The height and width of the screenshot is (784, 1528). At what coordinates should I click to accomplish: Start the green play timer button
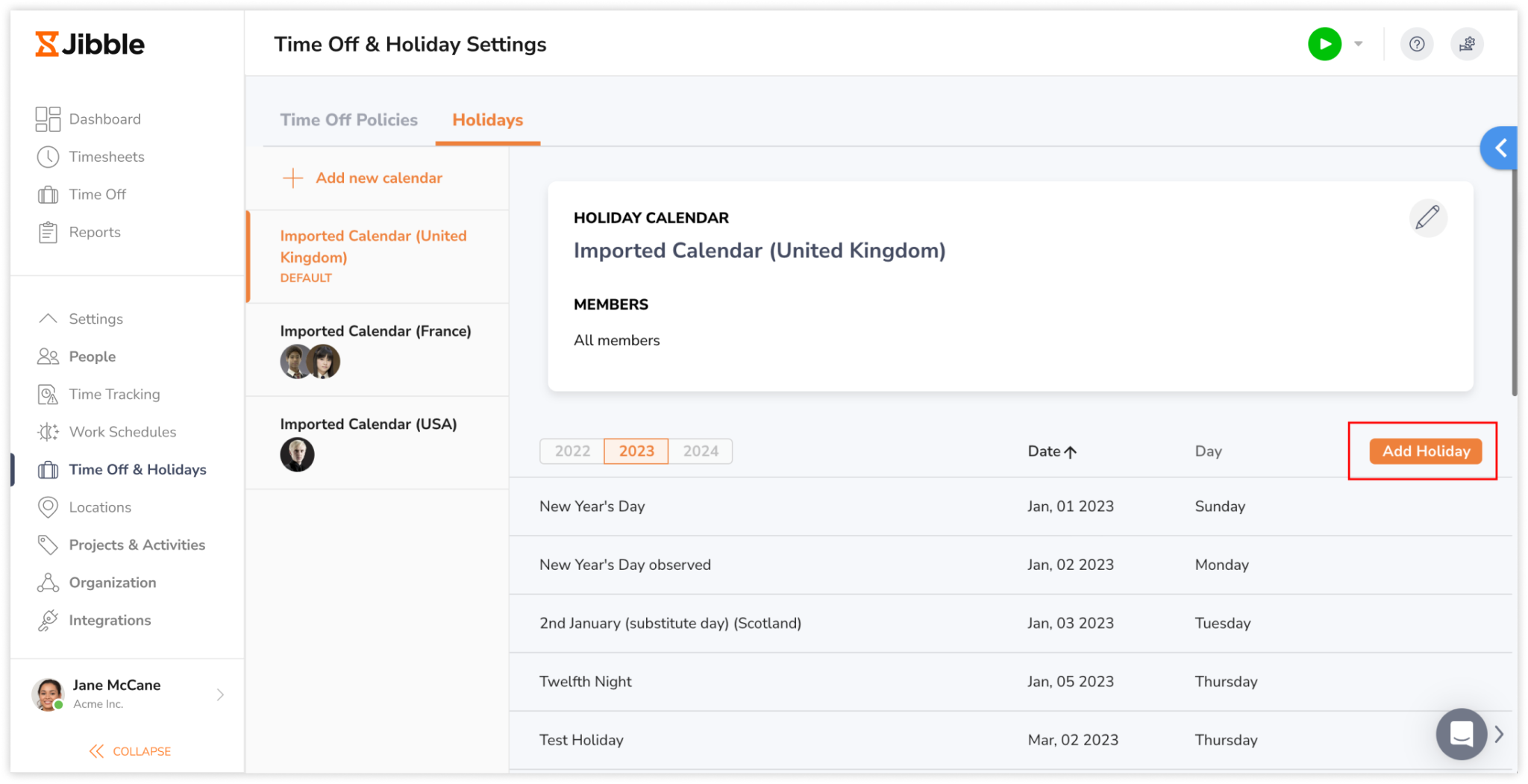1324,43
